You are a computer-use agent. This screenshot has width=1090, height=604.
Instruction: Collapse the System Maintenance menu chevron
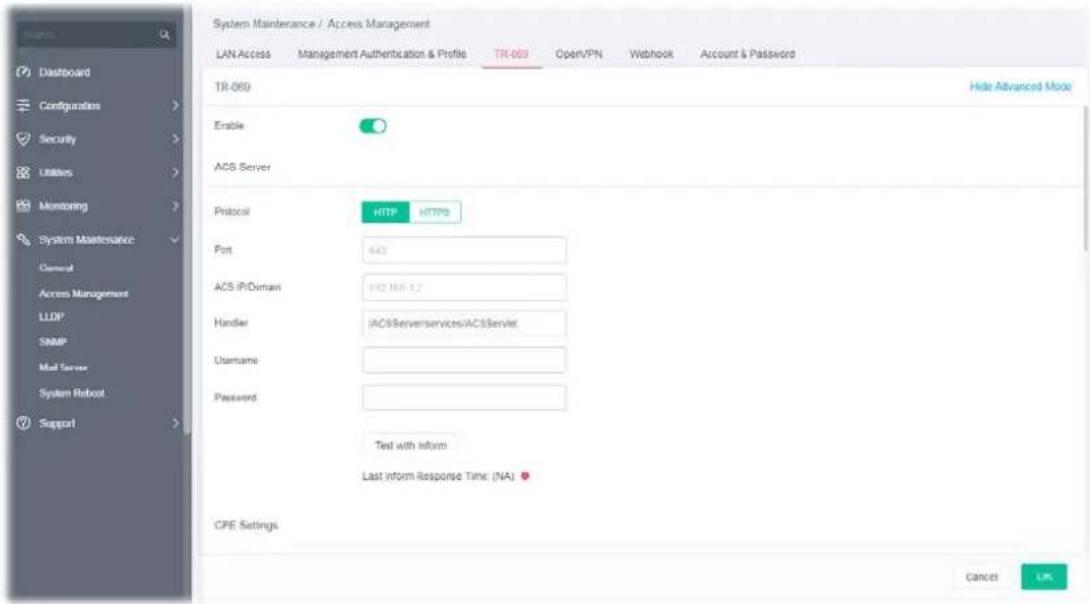coord(174,239)
